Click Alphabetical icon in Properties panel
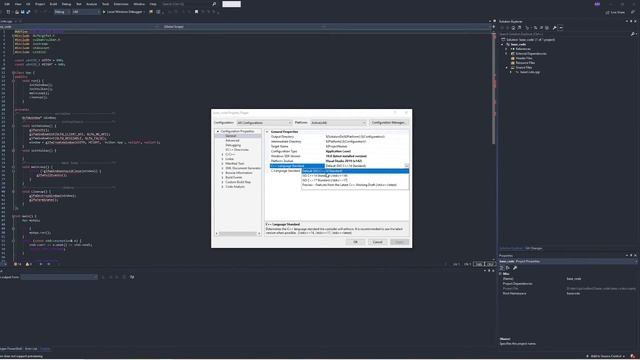This screenshot has height=360, width=640. (x=508, y=268)
